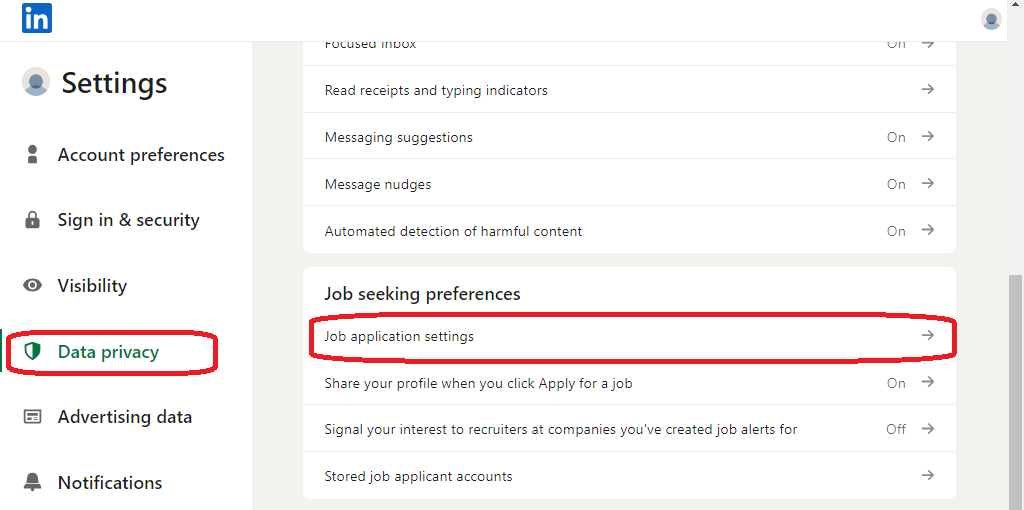Change Message nudges On setting
The image size is (1024, 510).
(x=896, y=184)
